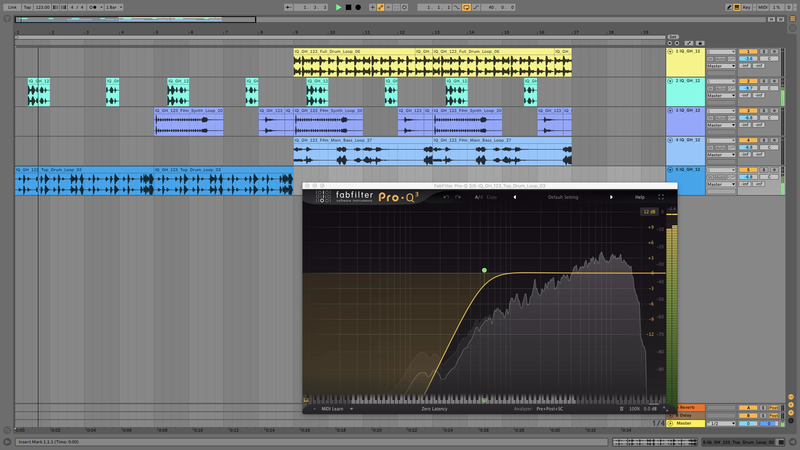Toggle the Link button in the control bar
Image resolution: width=800 pixels, height=450 pixels.
tap(12, 7)
